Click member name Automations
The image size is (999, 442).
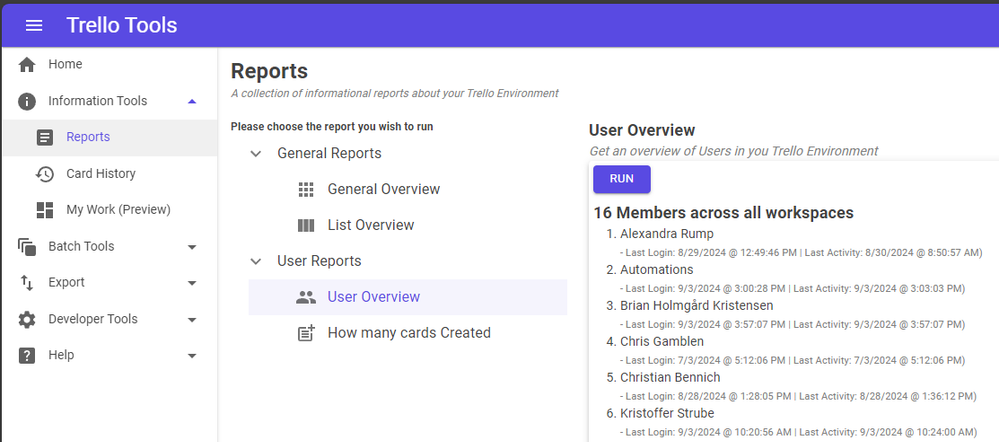(x=656, y=269)
